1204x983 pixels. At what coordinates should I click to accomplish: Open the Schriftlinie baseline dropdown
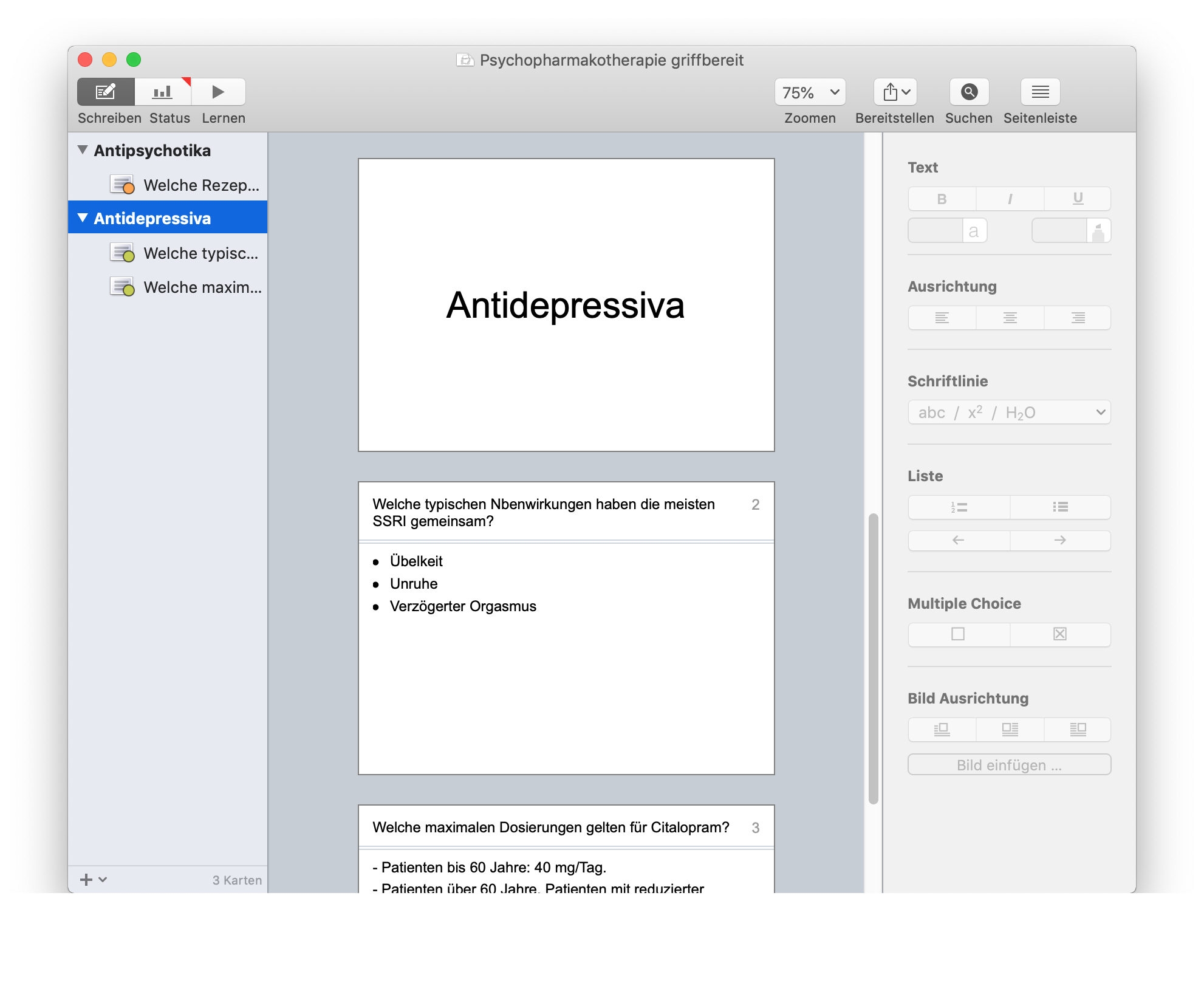1009,413
